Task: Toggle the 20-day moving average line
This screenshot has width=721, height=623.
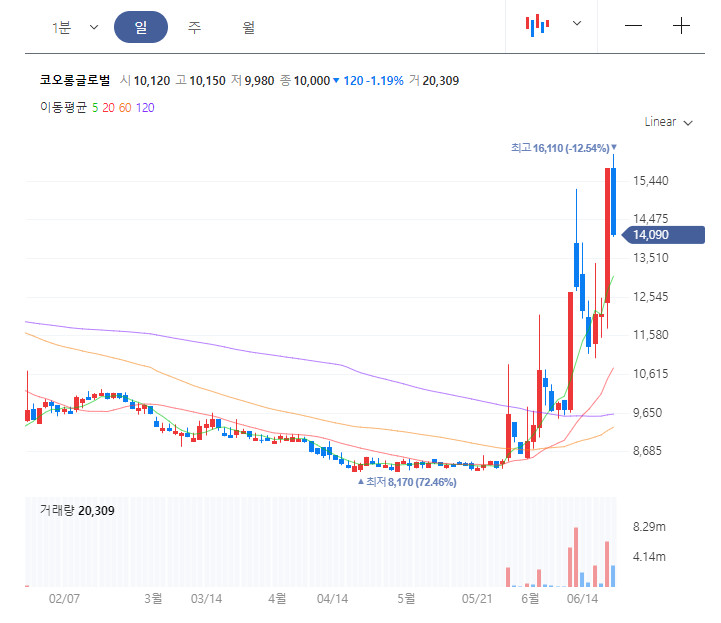Action: (x=109, y=108)
